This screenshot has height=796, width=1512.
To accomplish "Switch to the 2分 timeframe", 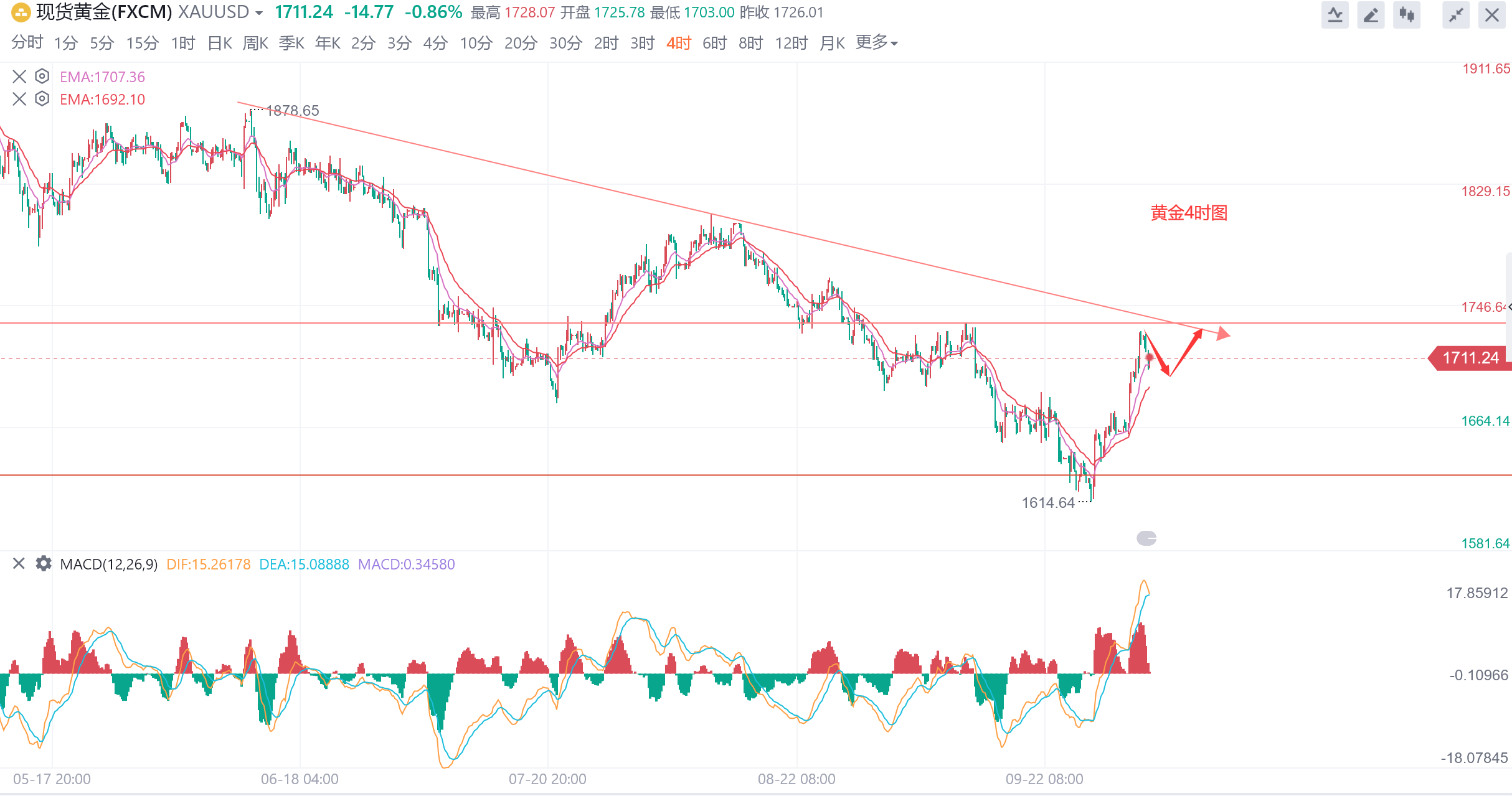I will point(364,42).
